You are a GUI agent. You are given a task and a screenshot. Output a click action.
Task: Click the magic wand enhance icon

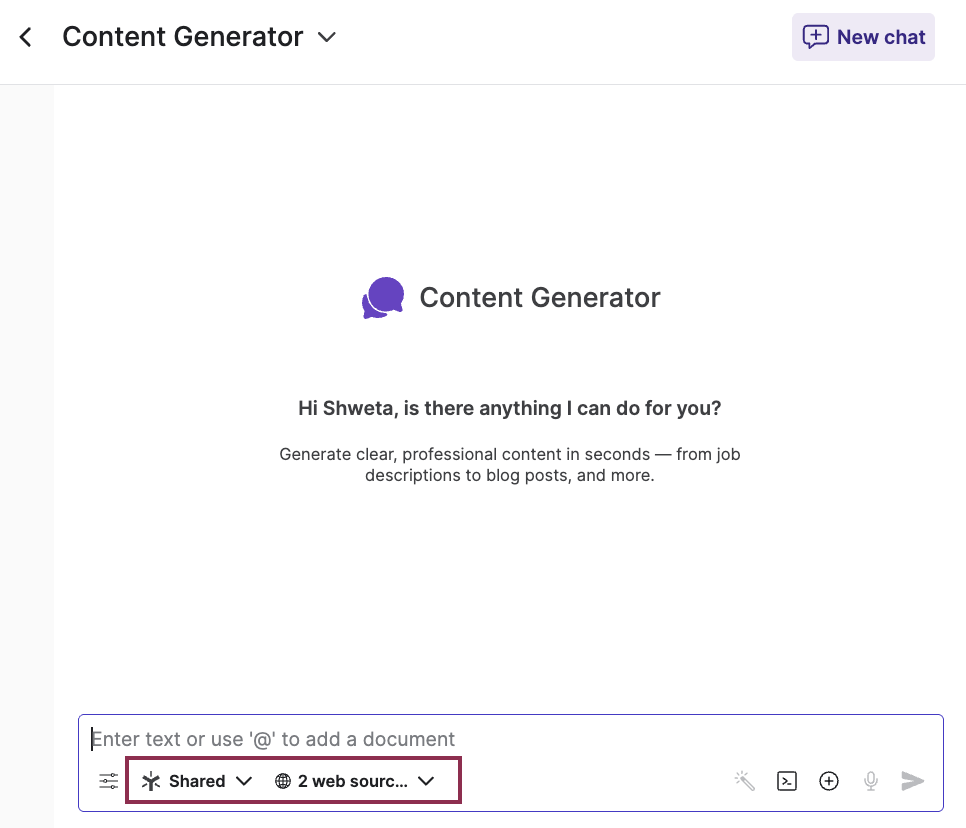point(744,781)
